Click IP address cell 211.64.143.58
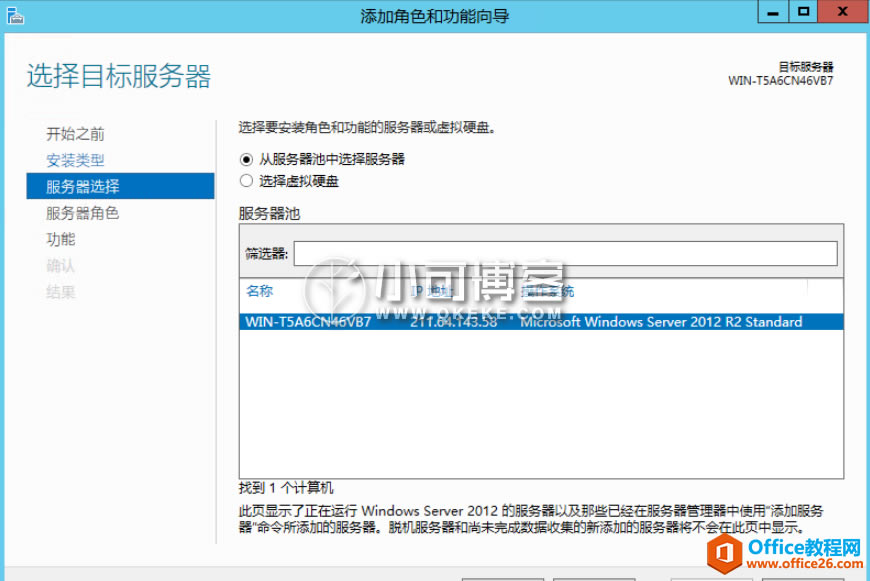This screenshot has height=581, width=870. click(x=453, y=322)
